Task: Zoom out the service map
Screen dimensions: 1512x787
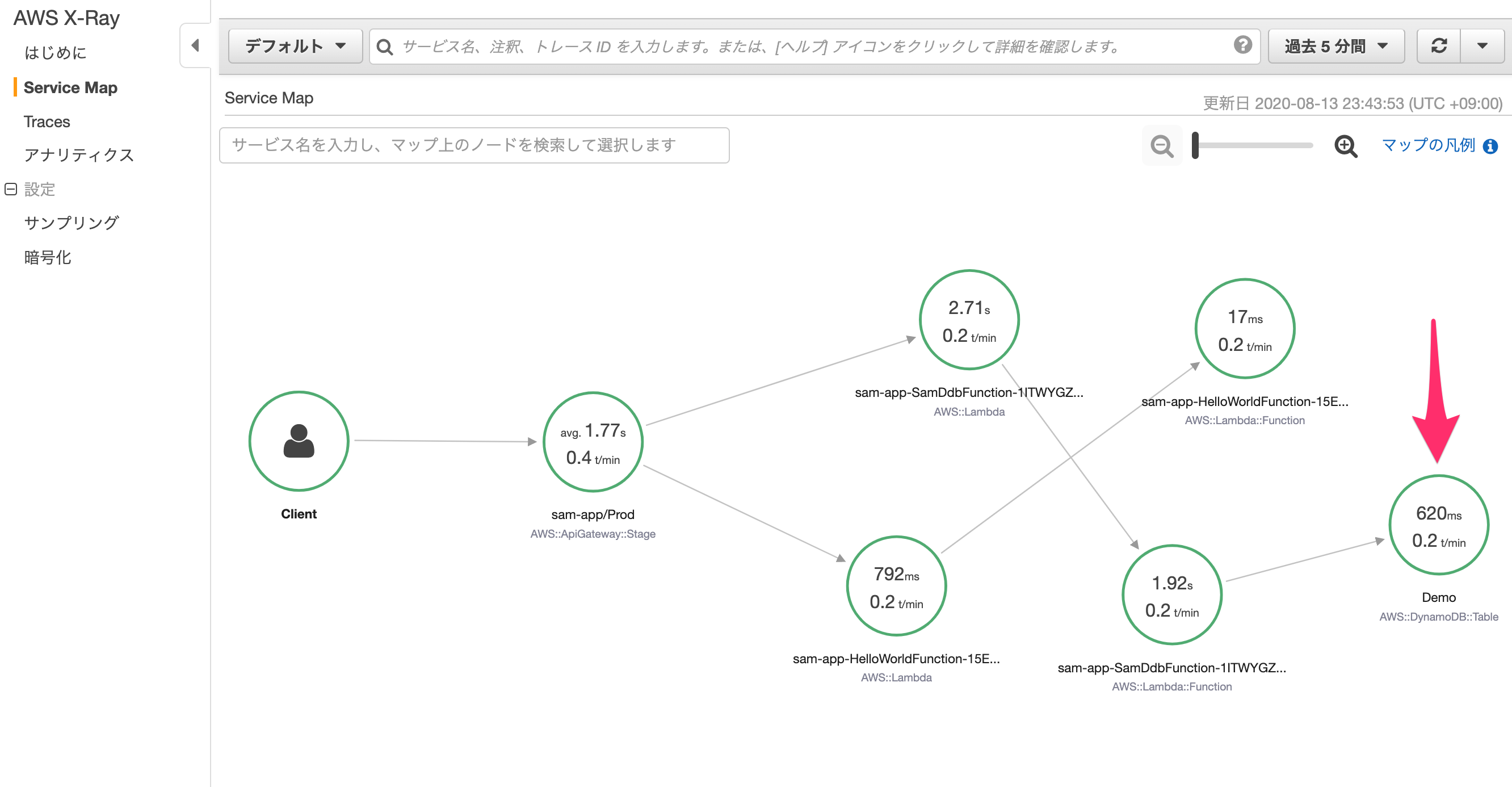Action: [1162, 146]
